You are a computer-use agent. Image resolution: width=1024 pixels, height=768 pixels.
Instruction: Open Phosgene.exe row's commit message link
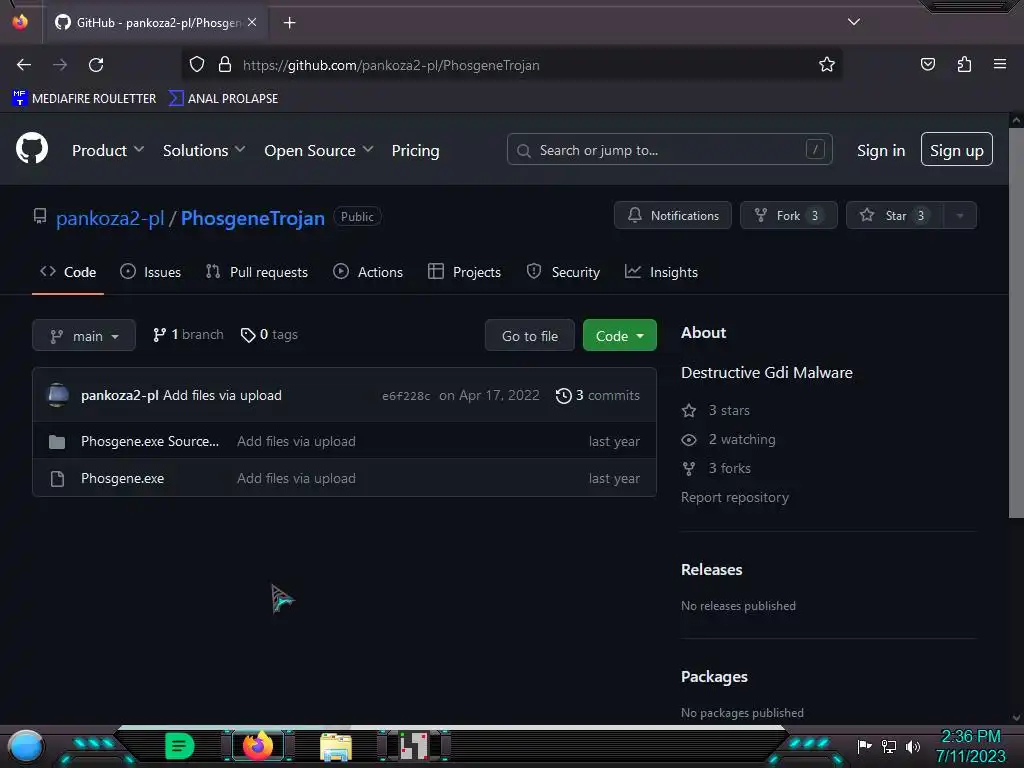[x=296, y=479]
